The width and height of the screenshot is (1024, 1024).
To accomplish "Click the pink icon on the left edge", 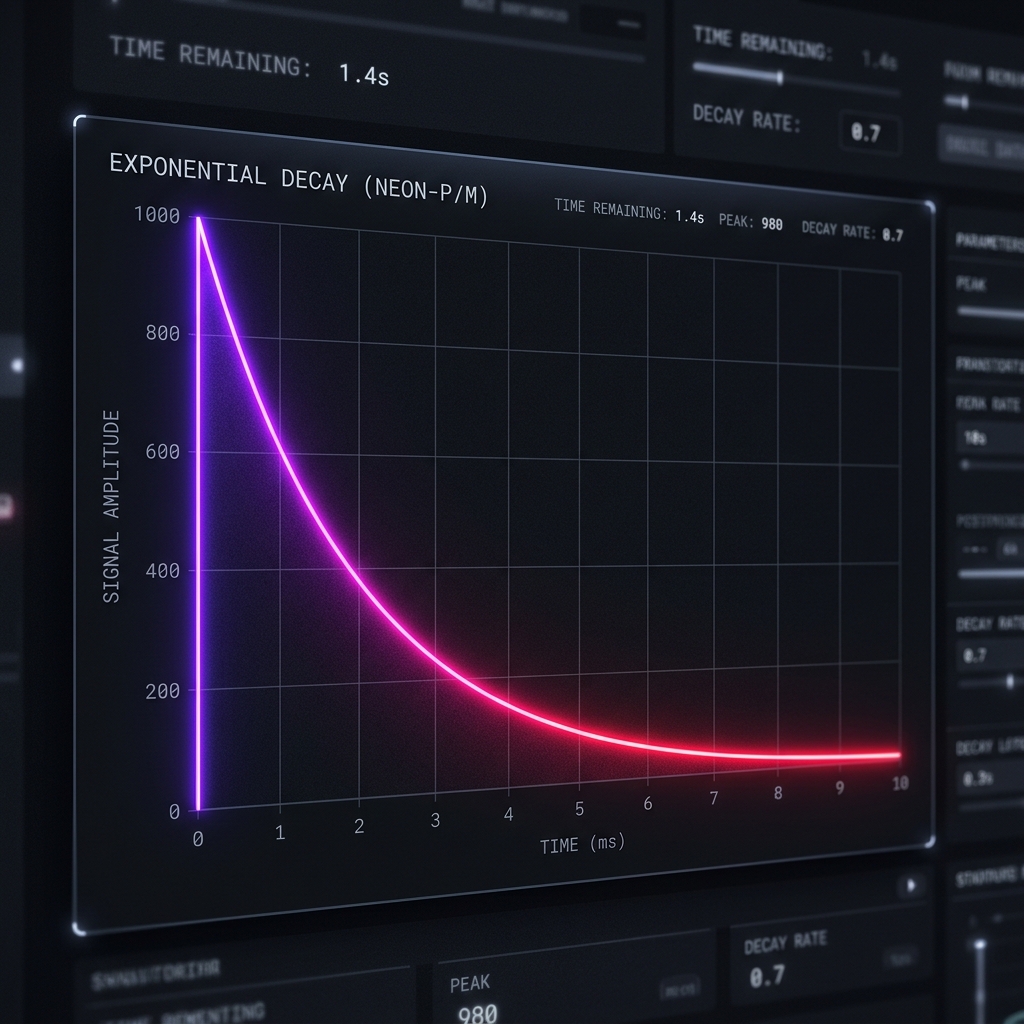I will click(x=5, y=507).
